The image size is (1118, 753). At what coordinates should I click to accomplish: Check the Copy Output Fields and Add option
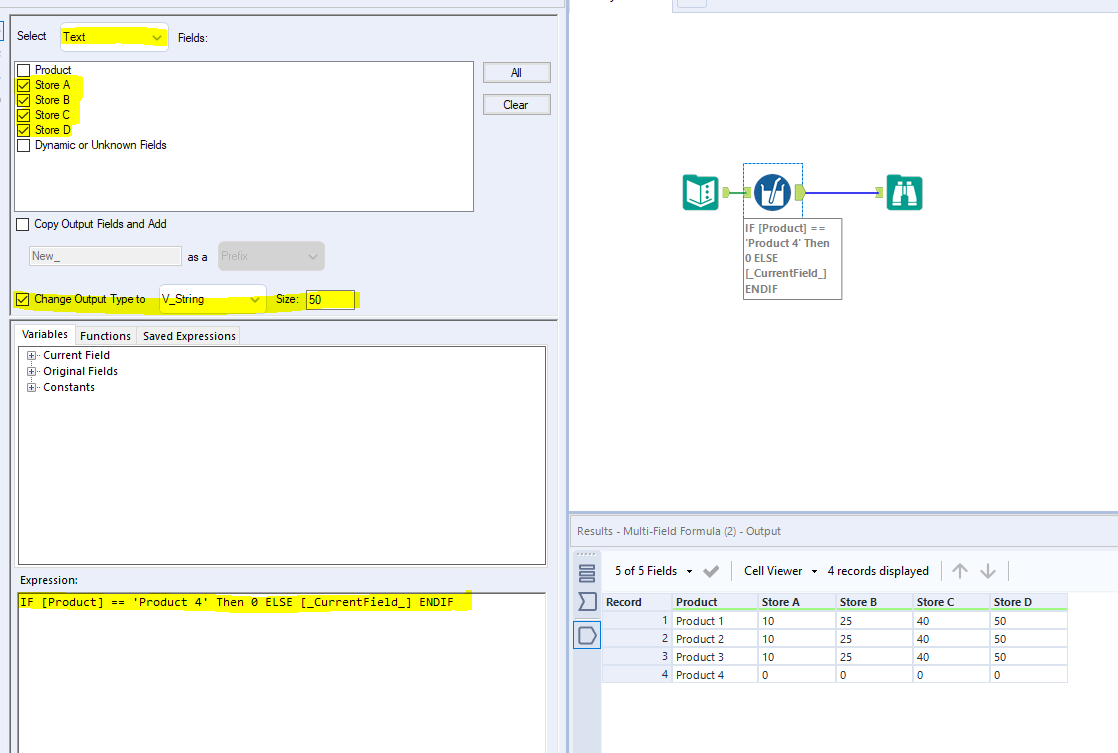(x=23, y=224)
